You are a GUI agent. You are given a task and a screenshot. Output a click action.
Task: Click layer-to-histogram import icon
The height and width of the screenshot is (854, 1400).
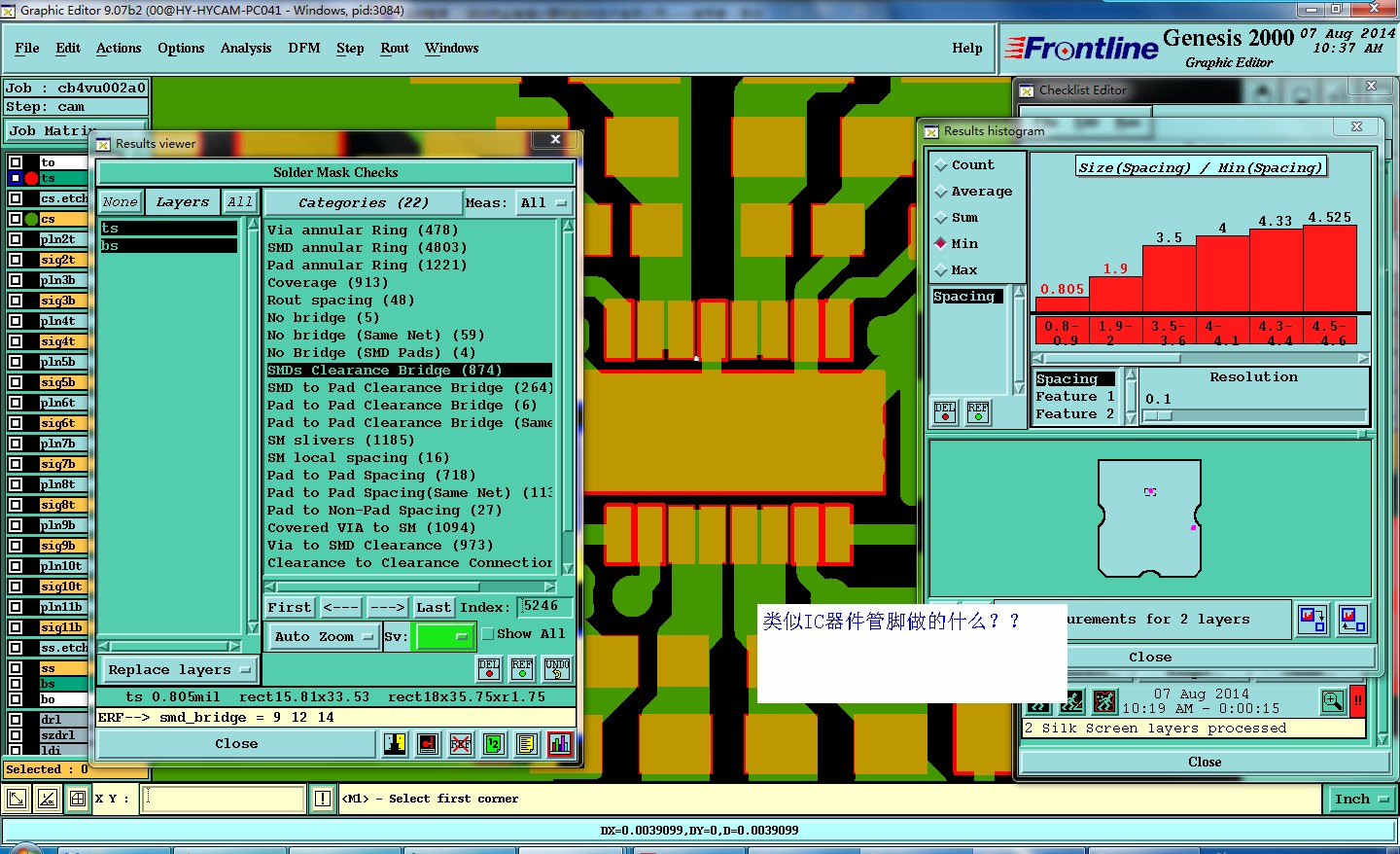[1353, 619]
